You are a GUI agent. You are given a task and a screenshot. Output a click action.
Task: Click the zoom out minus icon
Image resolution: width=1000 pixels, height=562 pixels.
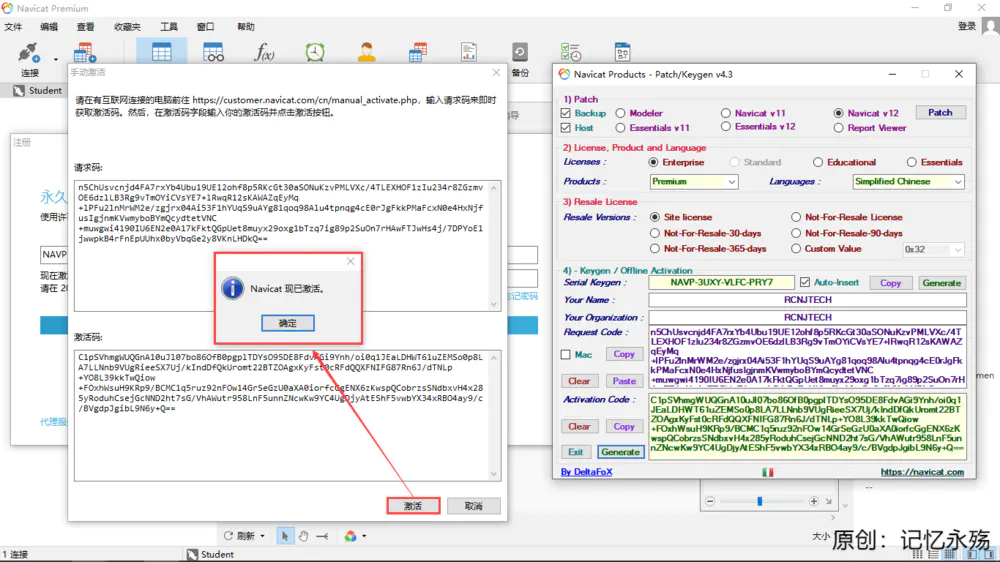(x=710, y=501)
